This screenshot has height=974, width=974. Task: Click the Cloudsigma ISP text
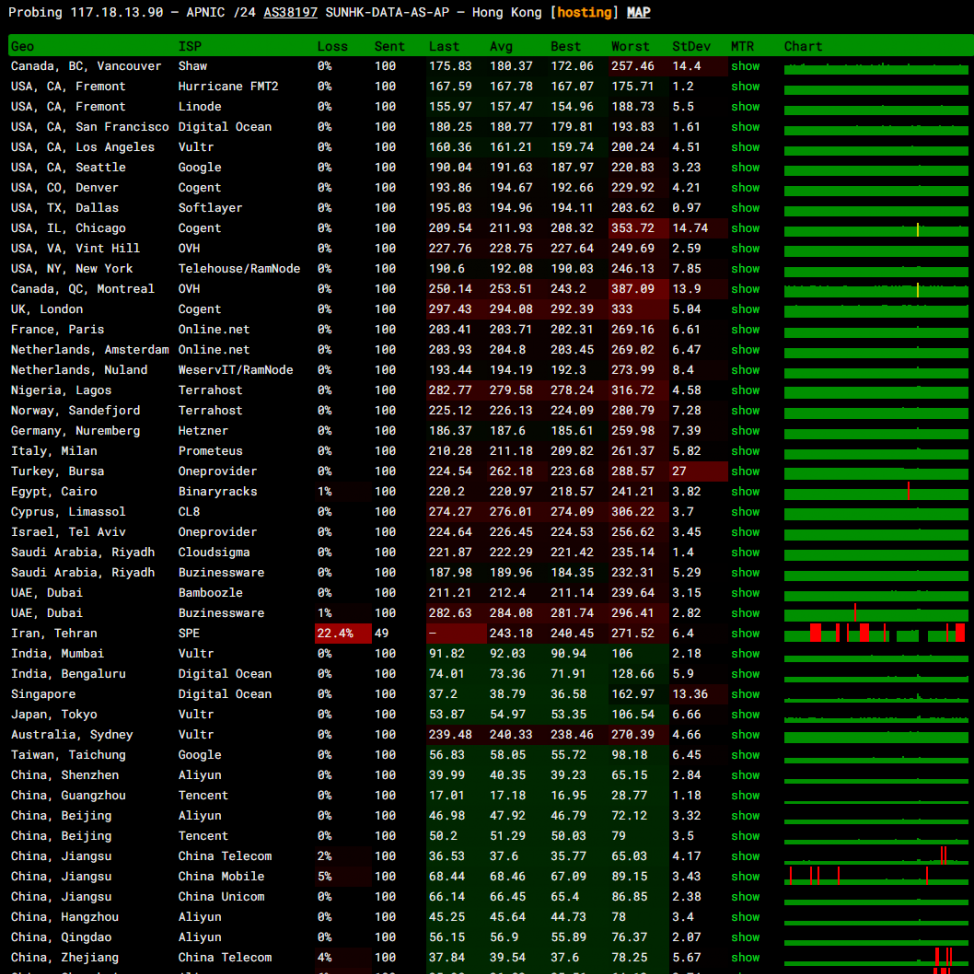(x=214, y=552)
